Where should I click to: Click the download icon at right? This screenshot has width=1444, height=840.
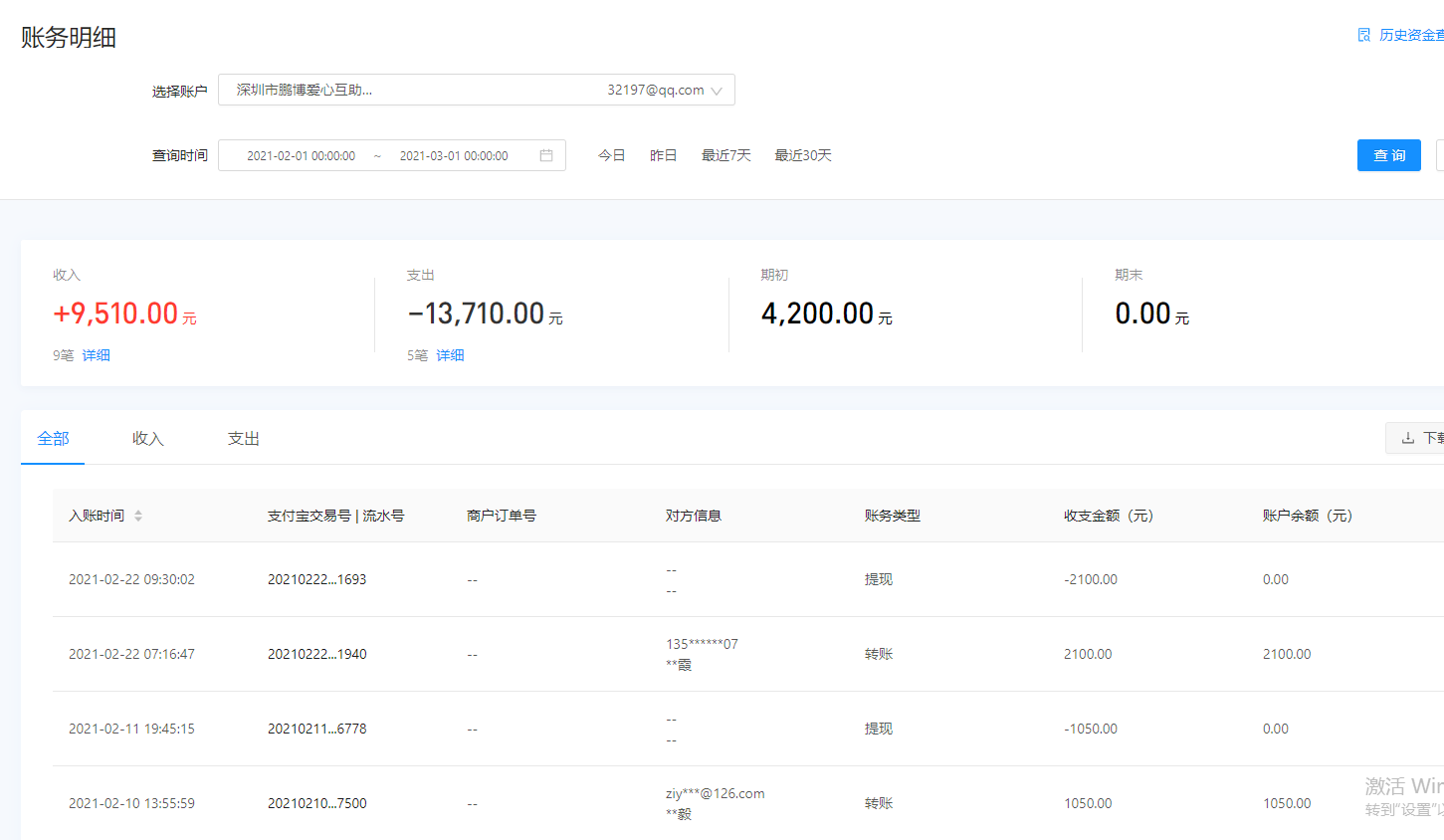point(1407,438)
